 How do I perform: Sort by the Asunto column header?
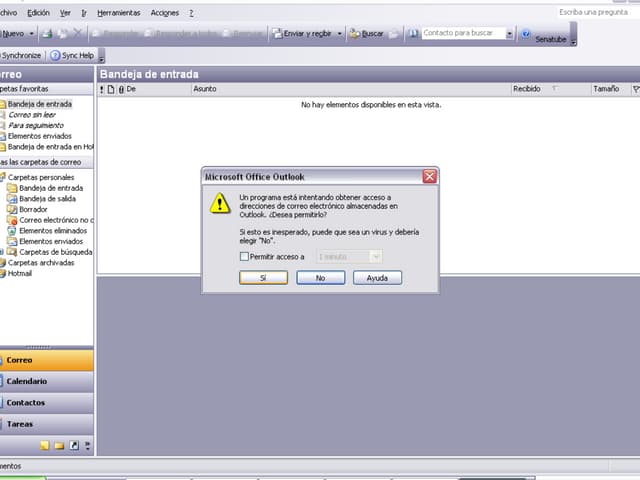[x=351, y=89]
